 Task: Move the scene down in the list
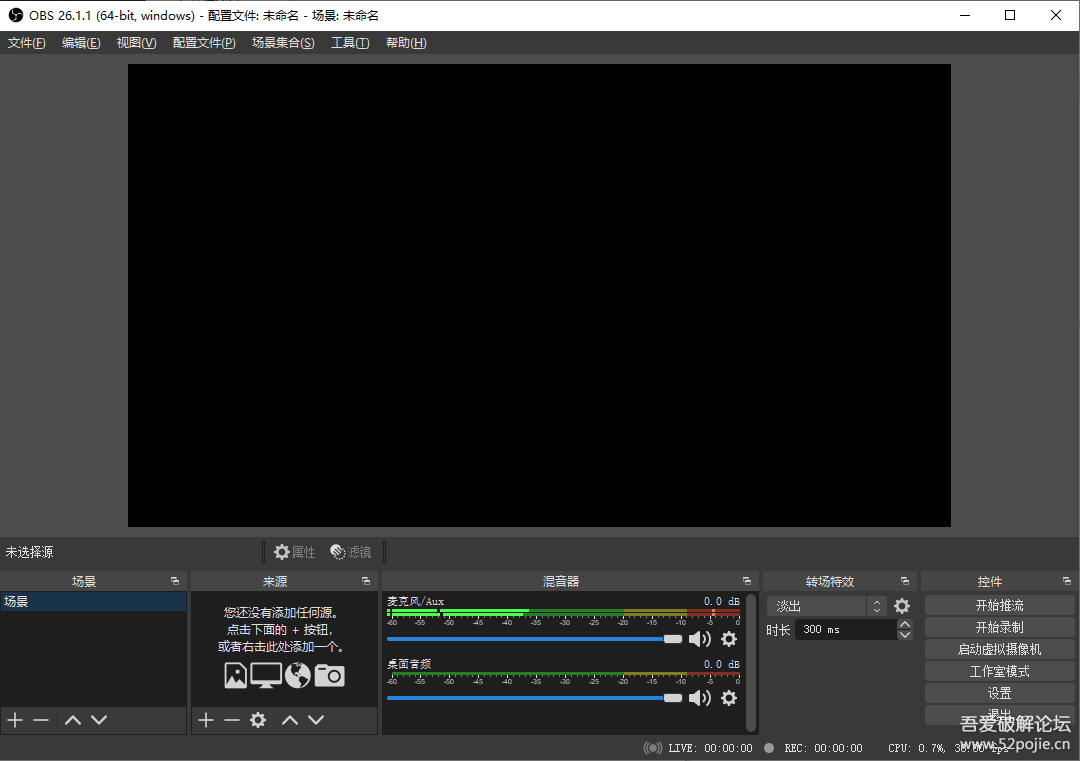pos(99,720)
